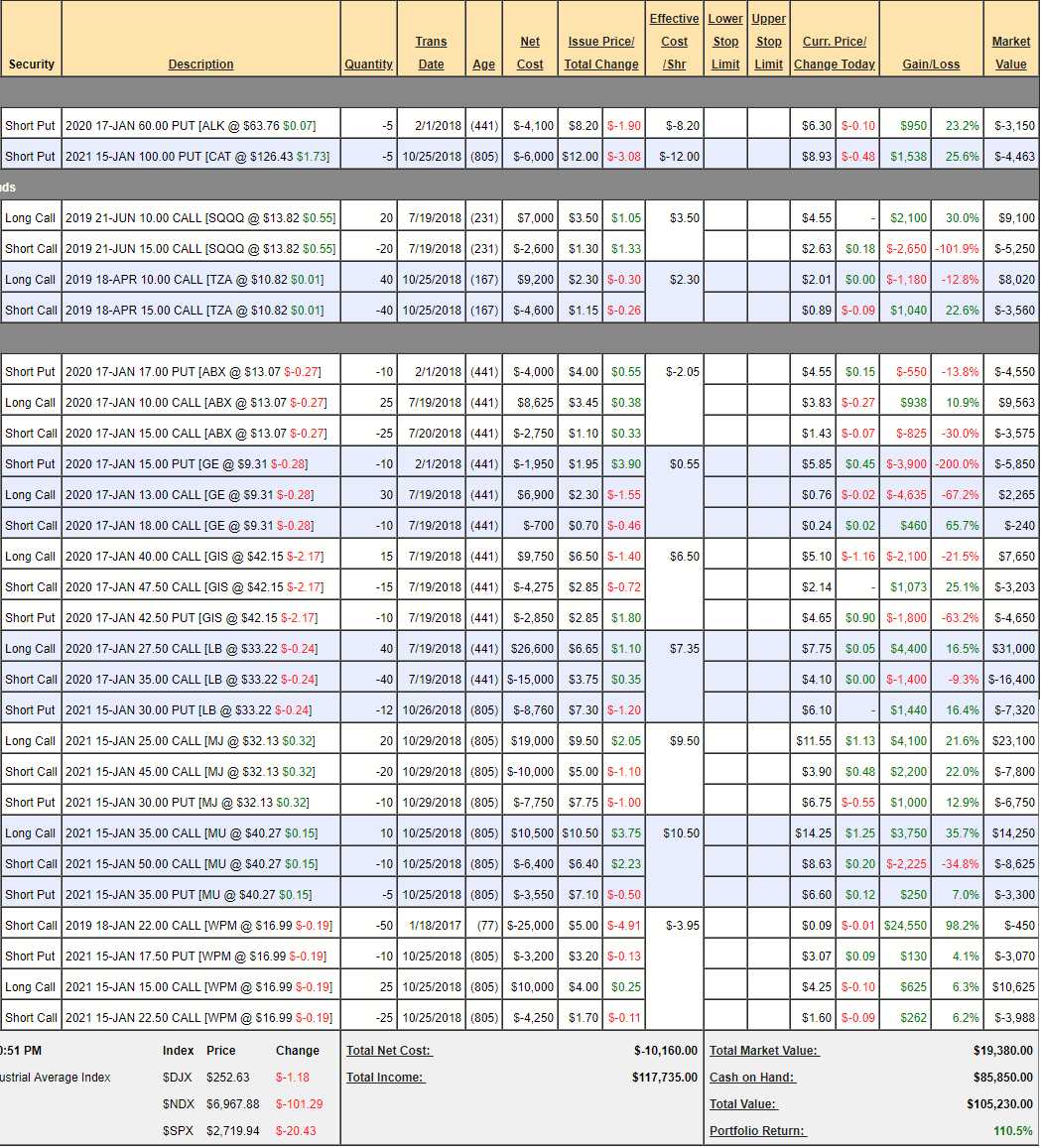Open the Total Net Cost link
Viewport: 1041px width, 1148px height.
389,1051
